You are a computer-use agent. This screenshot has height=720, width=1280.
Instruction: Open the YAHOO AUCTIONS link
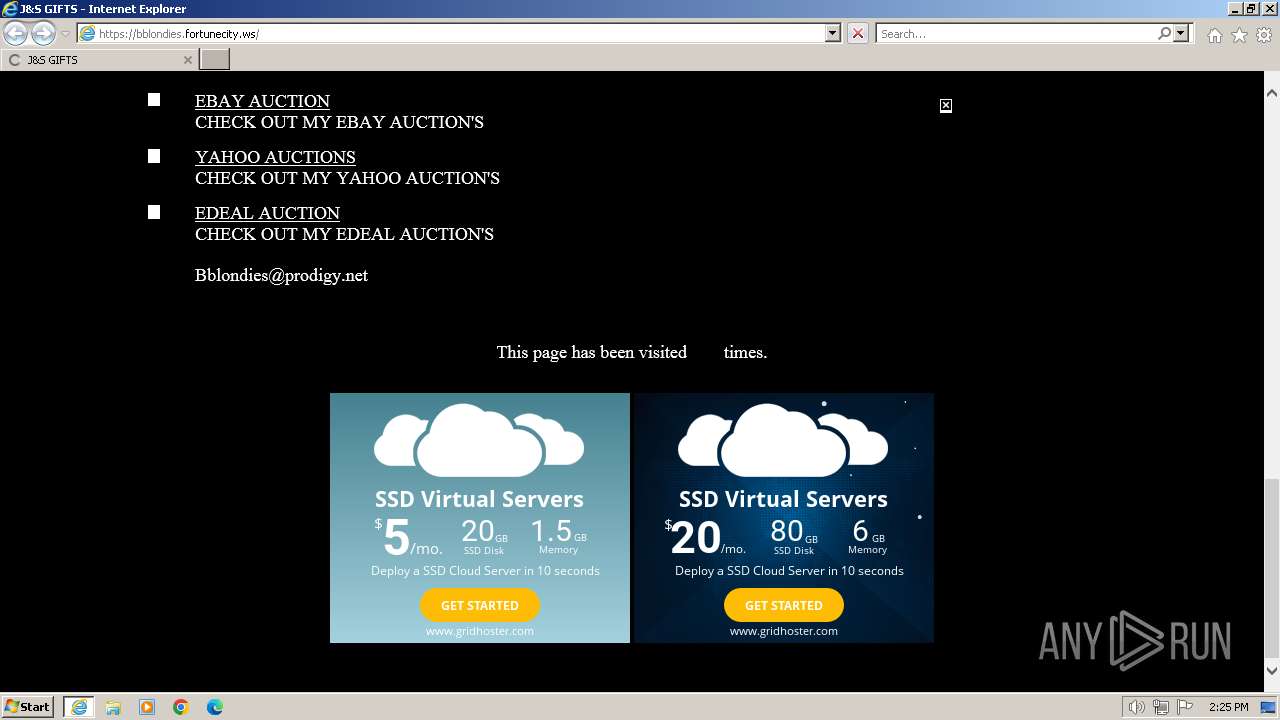[275, 157]
